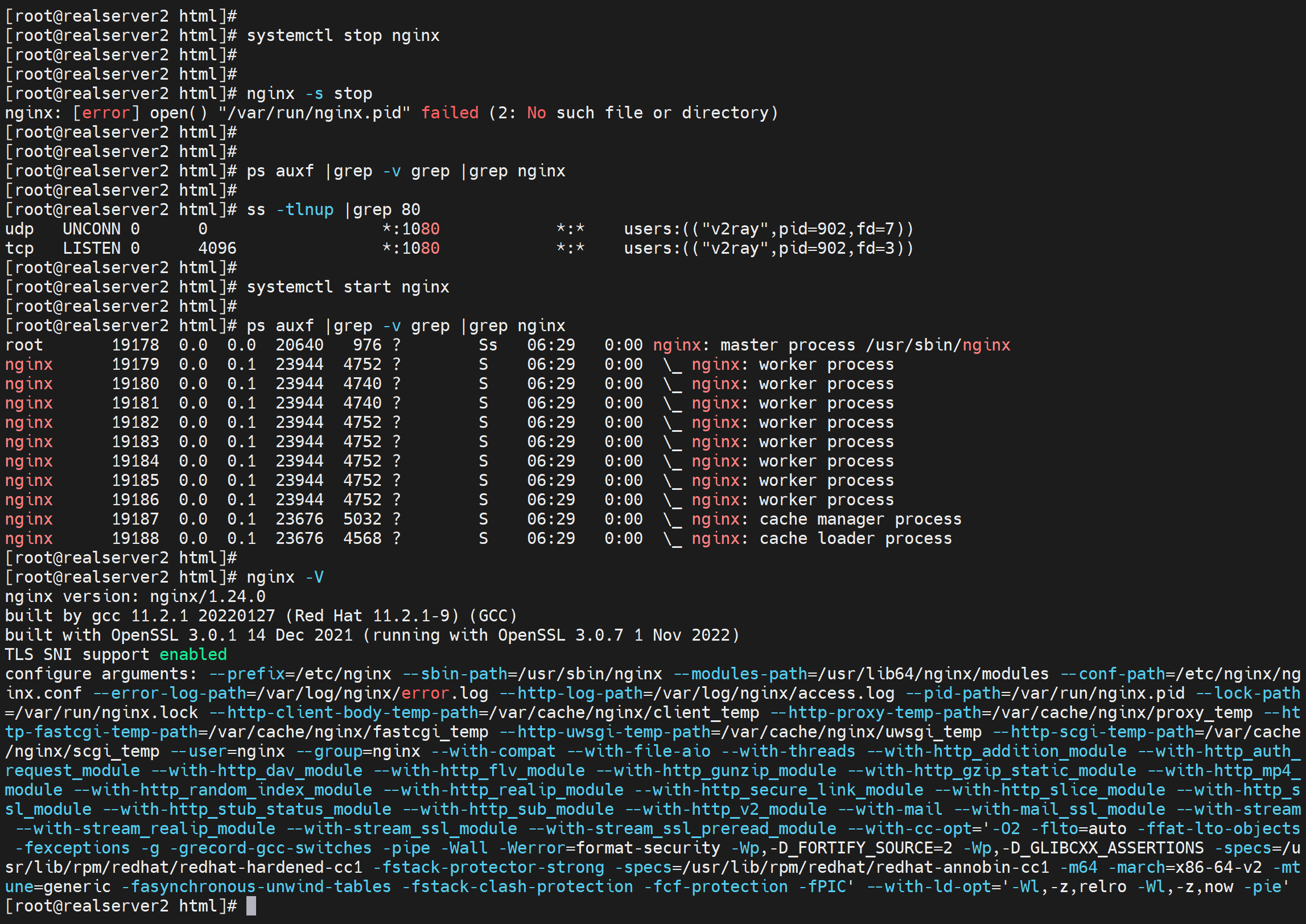
Task: Click the 'nginx/1.24.0' version string
Action: point(207,596)
